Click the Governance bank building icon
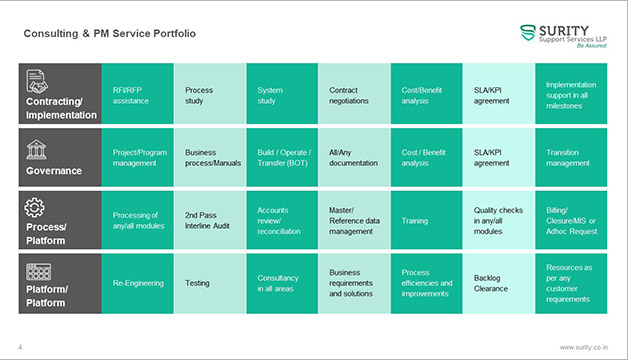 tap(36, 150)
